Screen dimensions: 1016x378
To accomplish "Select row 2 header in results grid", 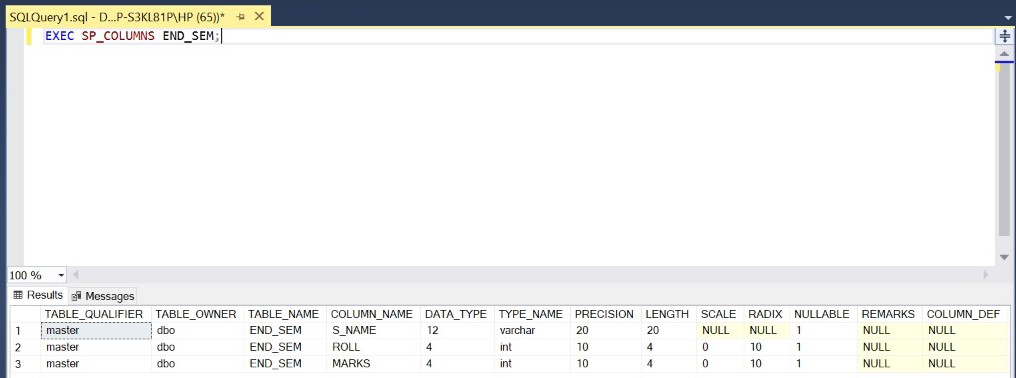I will pyautogui.click(x=24, y=347).
